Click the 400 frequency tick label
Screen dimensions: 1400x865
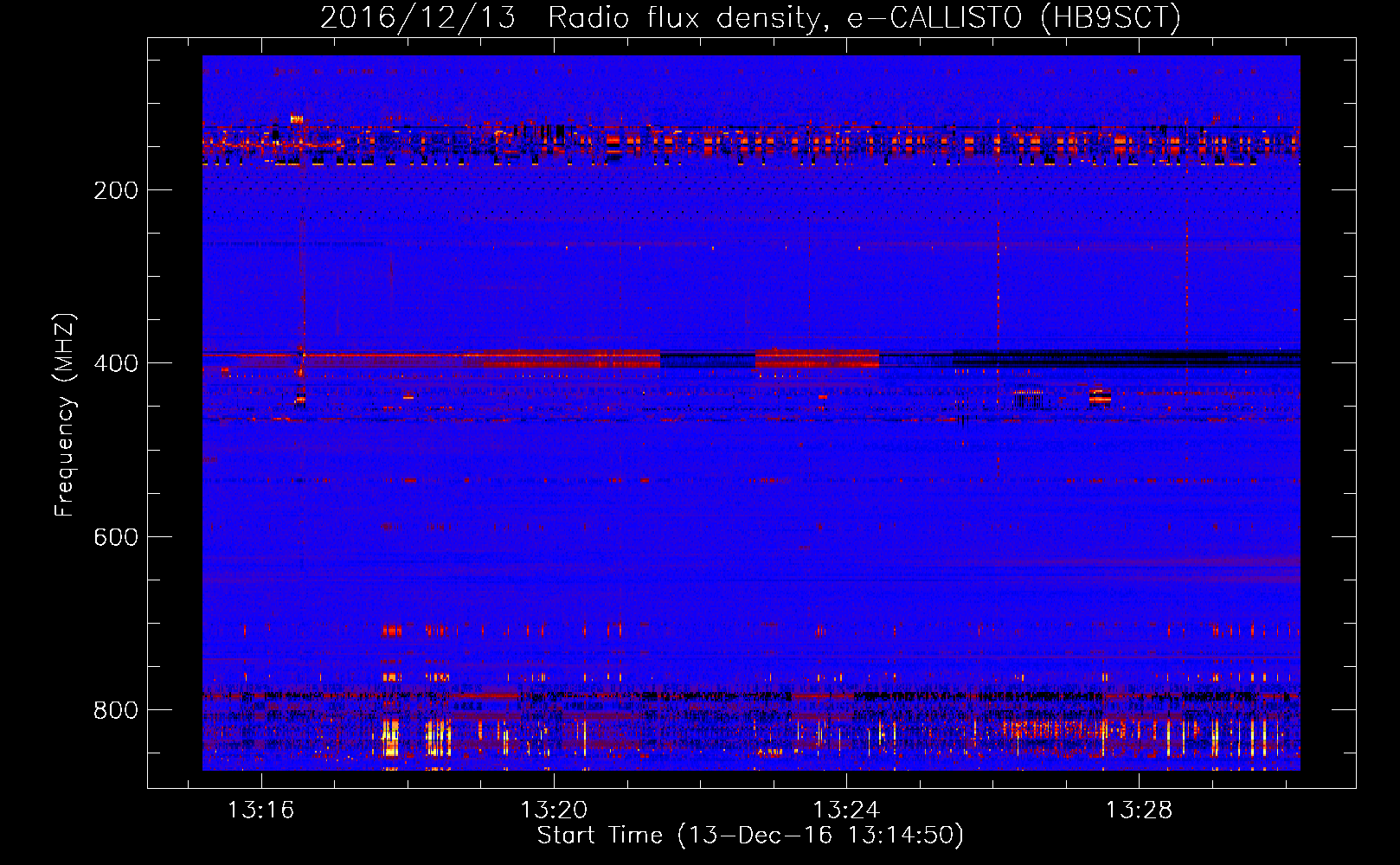pos(116,363)
